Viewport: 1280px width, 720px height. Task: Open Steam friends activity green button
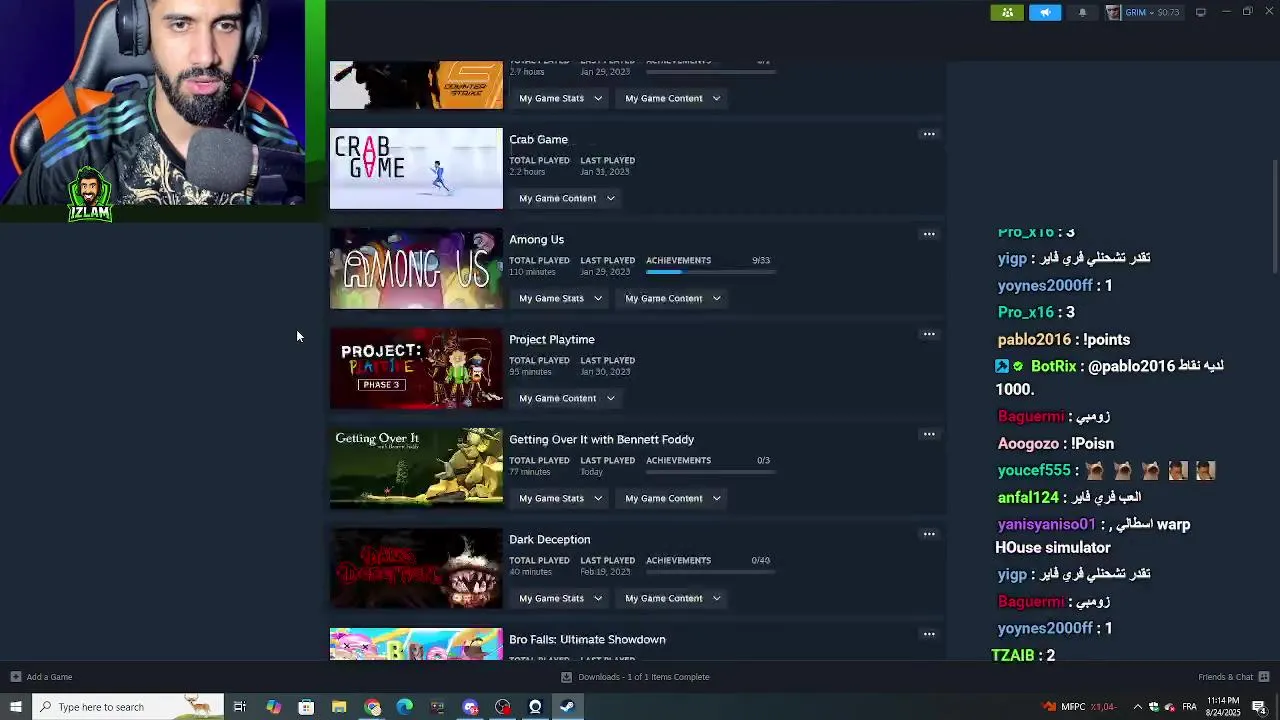[x=1007, y=12]
